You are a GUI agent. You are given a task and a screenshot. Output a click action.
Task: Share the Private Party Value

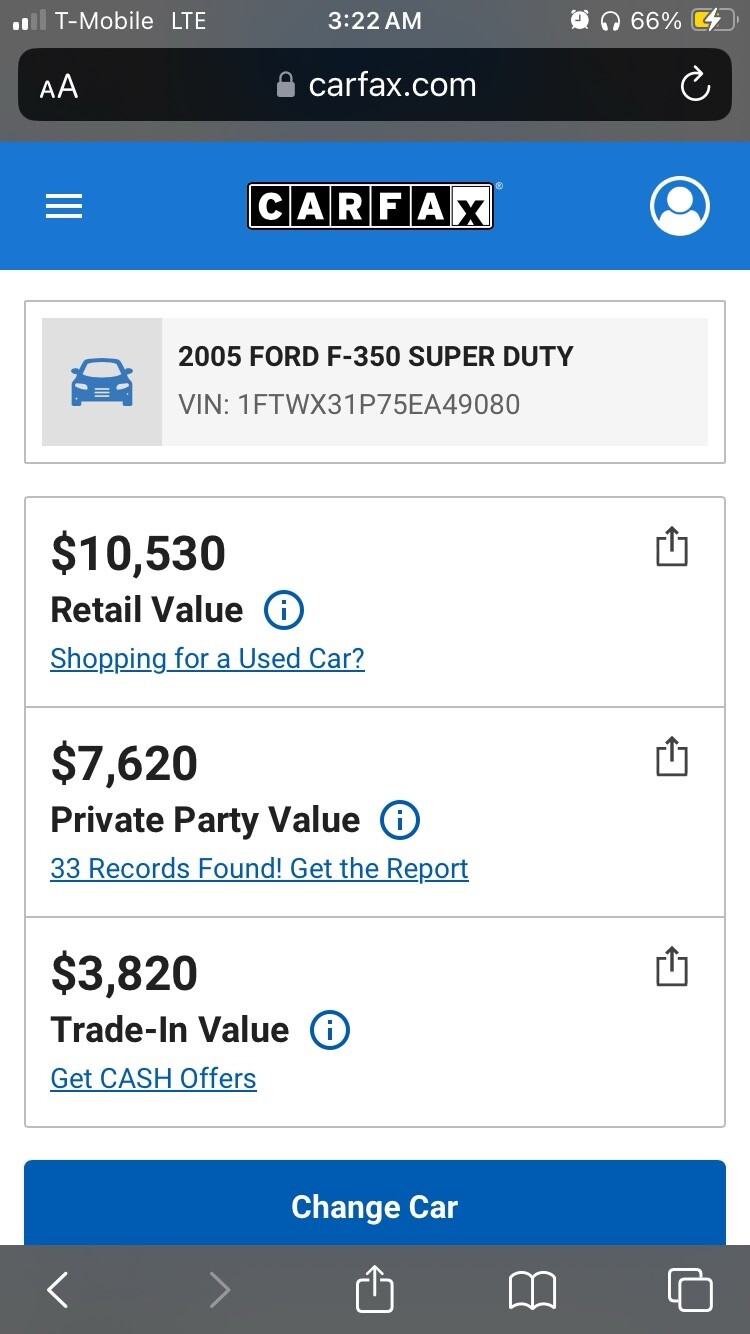pyautogui.click(x=672, y=756)
